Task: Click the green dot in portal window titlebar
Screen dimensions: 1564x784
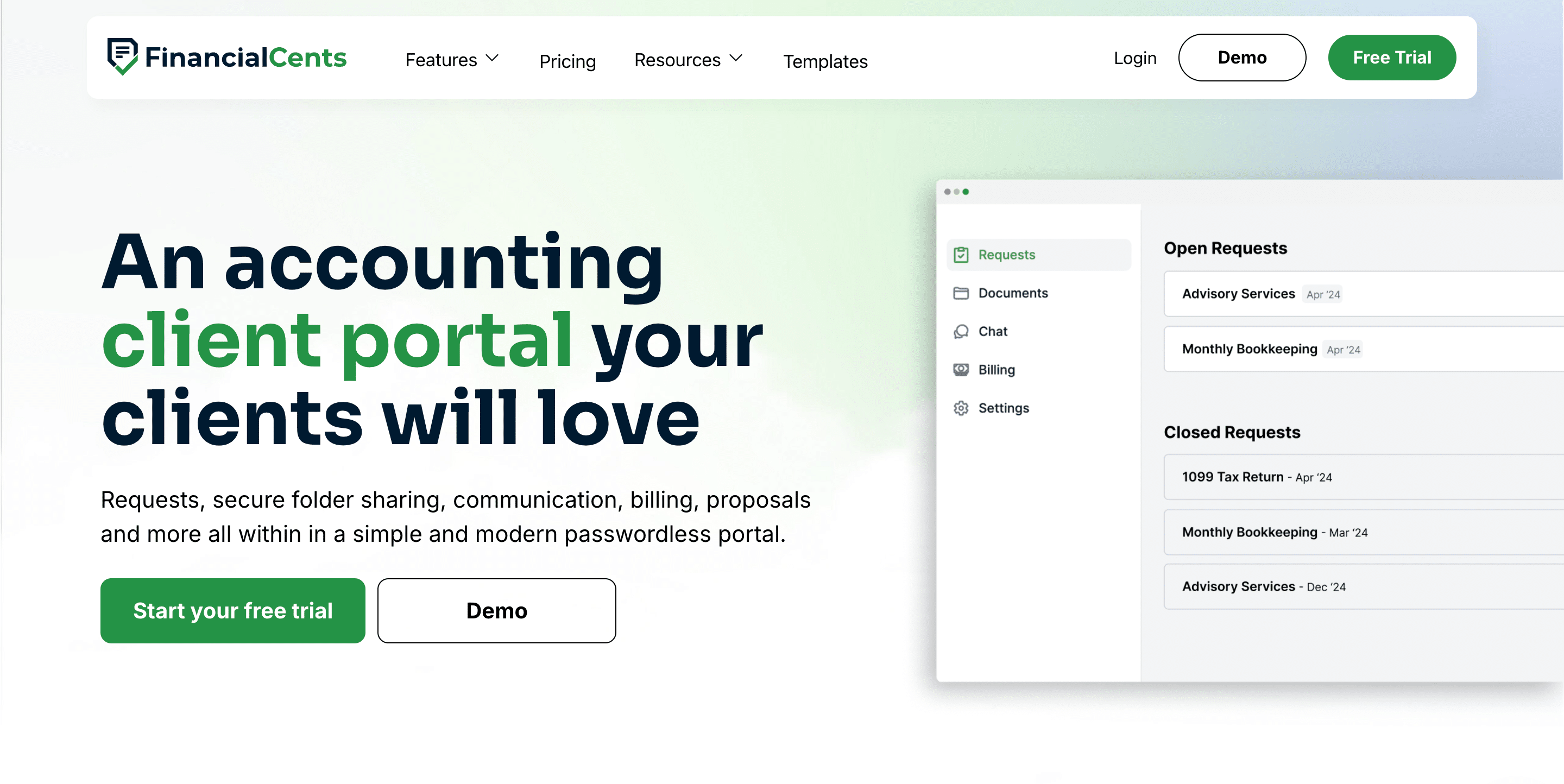Action: tap(966, 192)
